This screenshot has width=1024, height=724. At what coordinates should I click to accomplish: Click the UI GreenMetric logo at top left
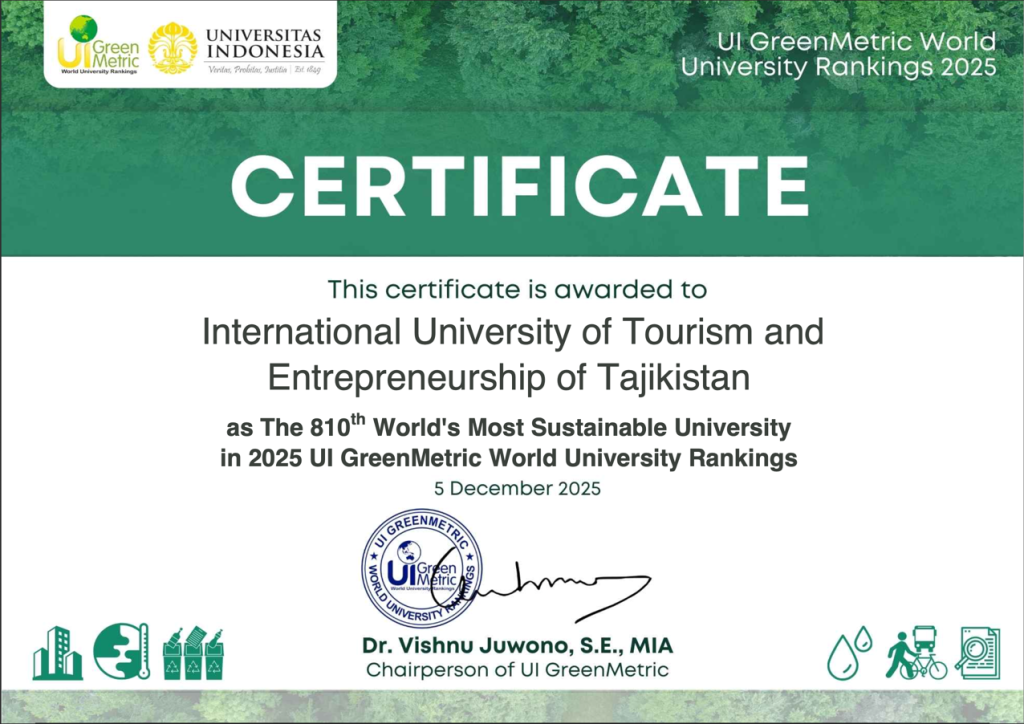coord(97,45)
